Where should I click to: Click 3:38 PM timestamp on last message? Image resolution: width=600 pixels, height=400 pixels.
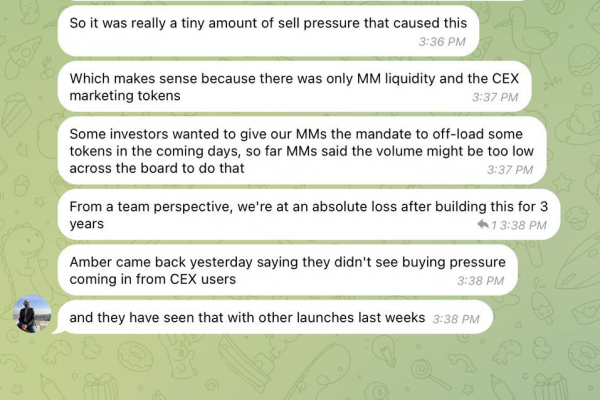point(456,318)
